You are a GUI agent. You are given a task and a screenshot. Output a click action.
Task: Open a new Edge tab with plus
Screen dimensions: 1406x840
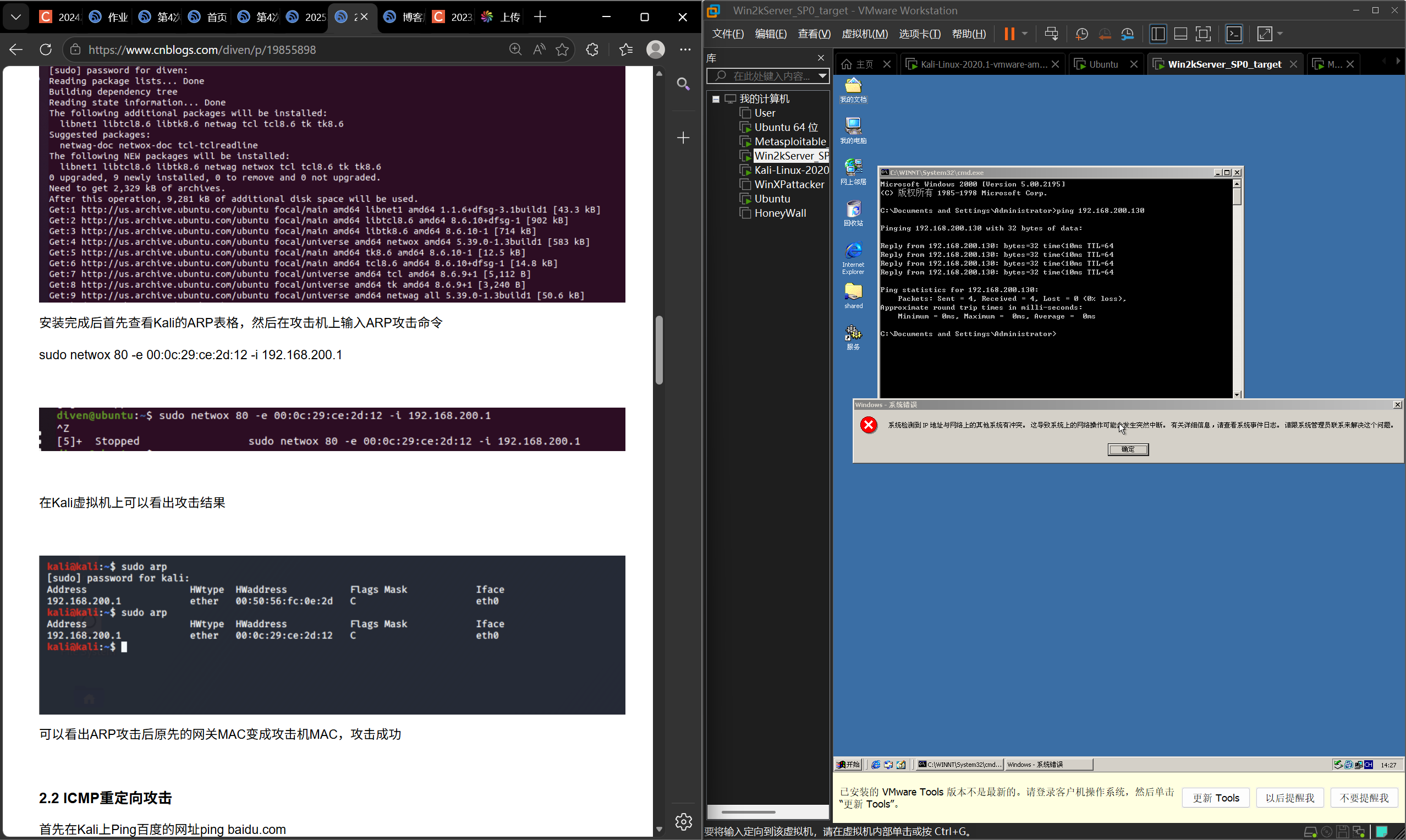(540, 17)
